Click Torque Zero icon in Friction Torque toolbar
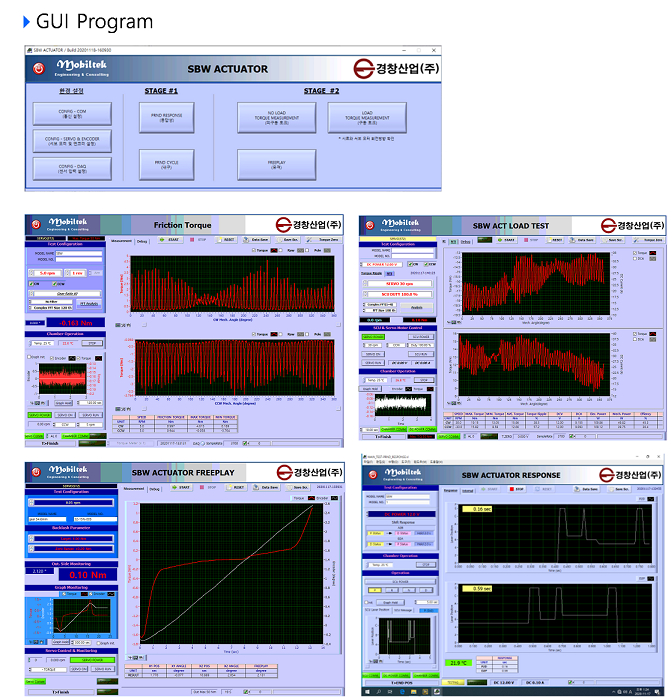This screenshot has height=700, width=671. (x=317, y=241)
